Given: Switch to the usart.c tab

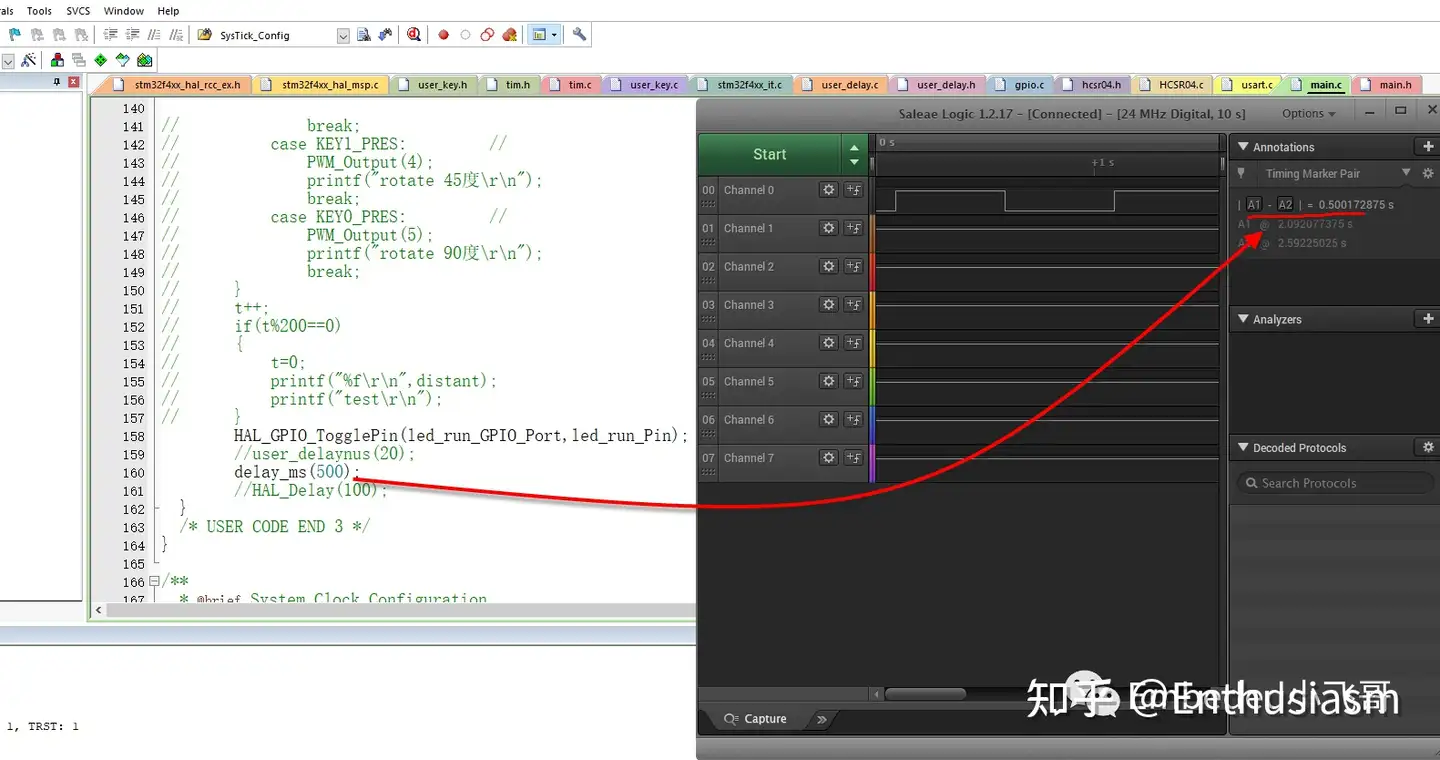Looking at the screenshot, I should 1247,85.
